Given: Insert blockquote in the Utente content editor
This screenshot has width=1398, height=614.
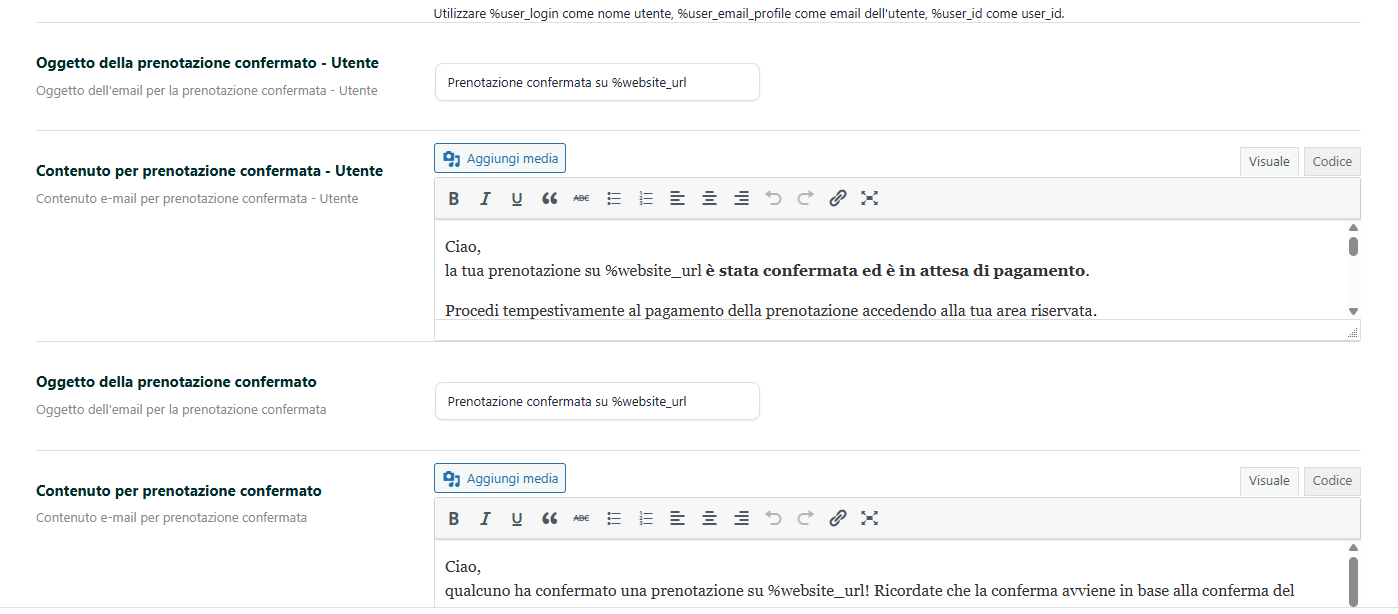Looking at the screenshot, I should [x=549, y=198].
